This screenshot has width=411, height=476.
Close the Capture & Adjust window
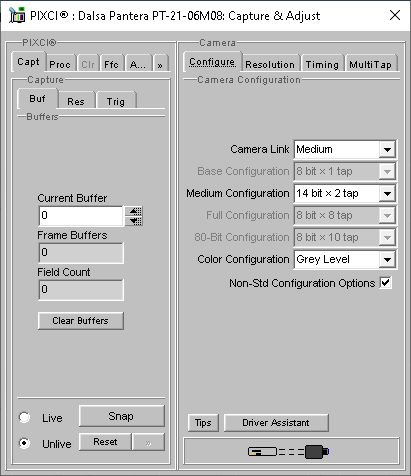coord(395,15)
